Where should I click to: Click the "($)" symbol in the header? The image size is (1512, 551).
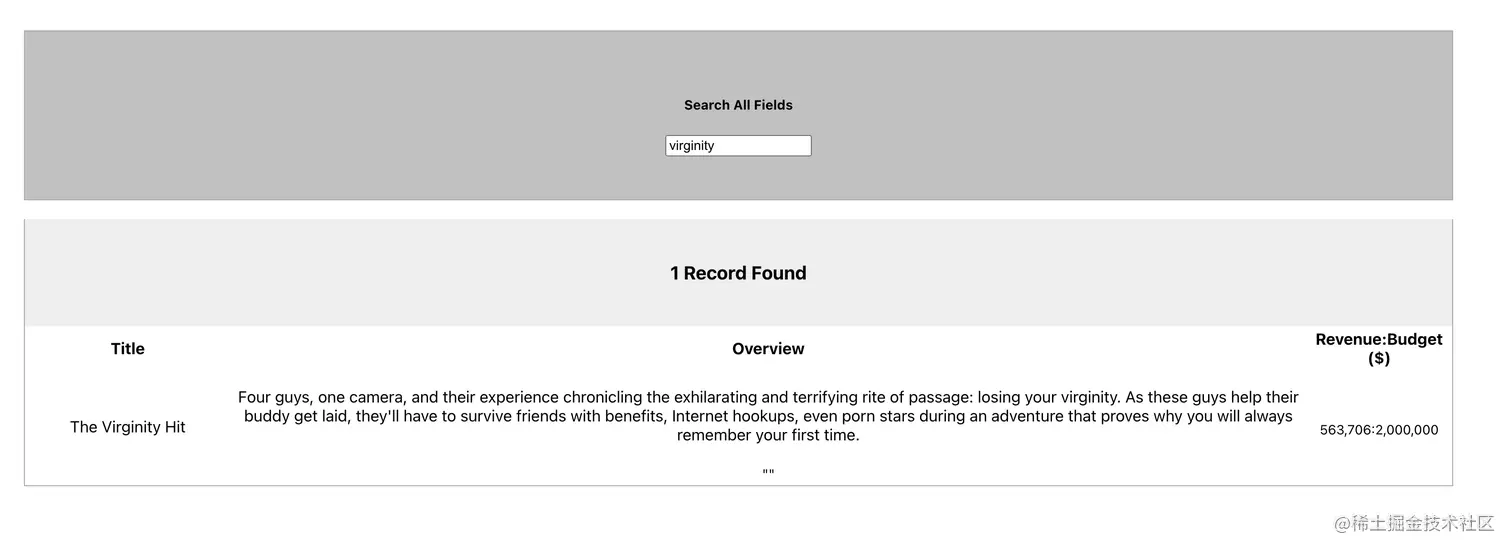point(1379,359)
